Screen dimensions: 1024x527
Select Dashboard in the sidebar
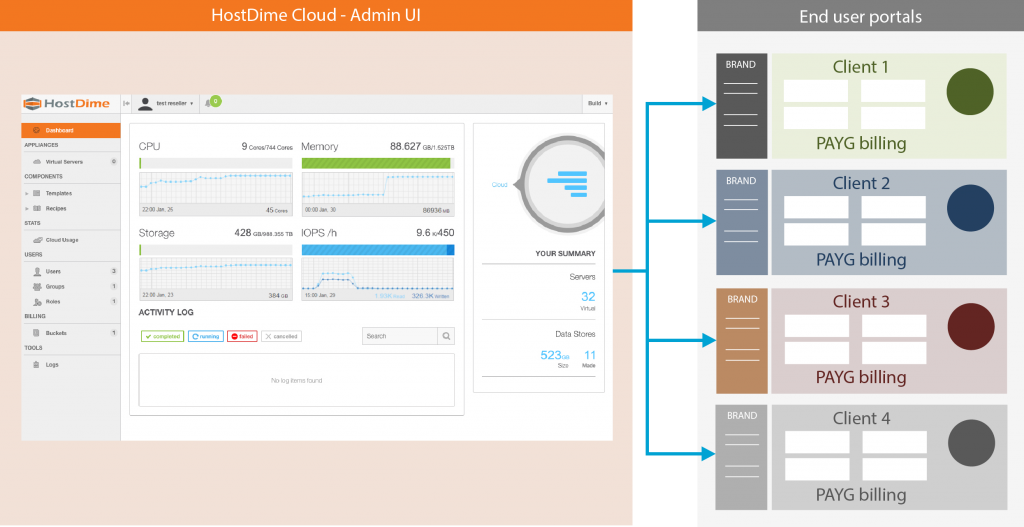[x=71, y=130]
